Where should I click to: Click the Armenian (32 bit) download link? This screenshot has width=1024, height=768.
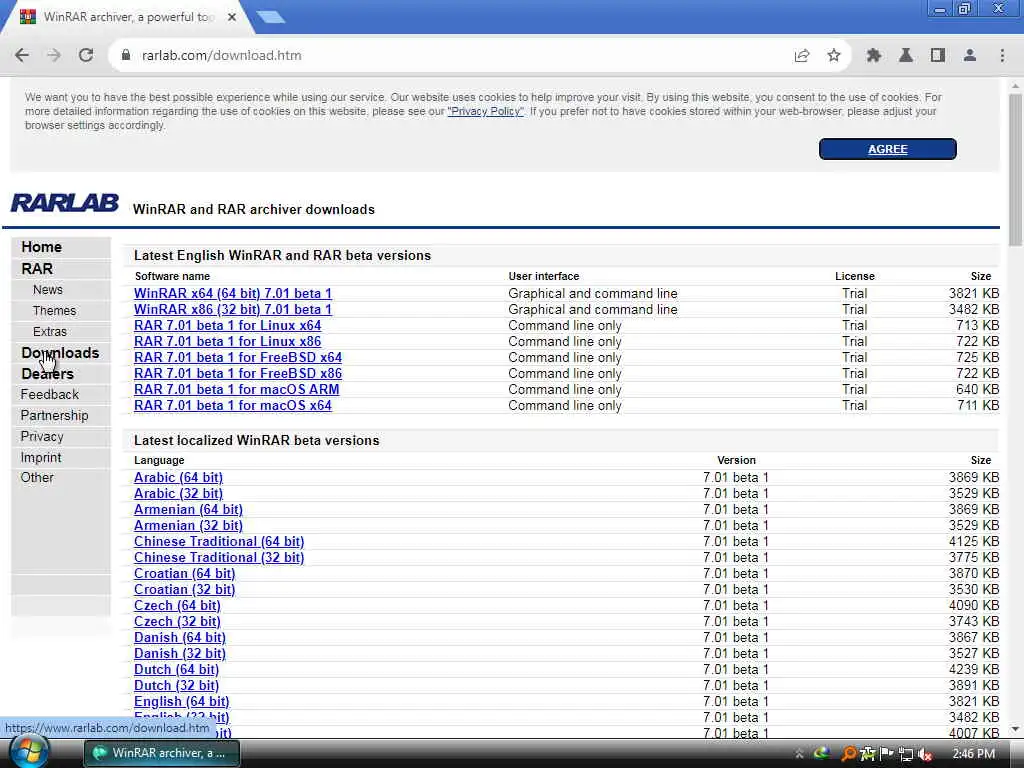[188, 526]
